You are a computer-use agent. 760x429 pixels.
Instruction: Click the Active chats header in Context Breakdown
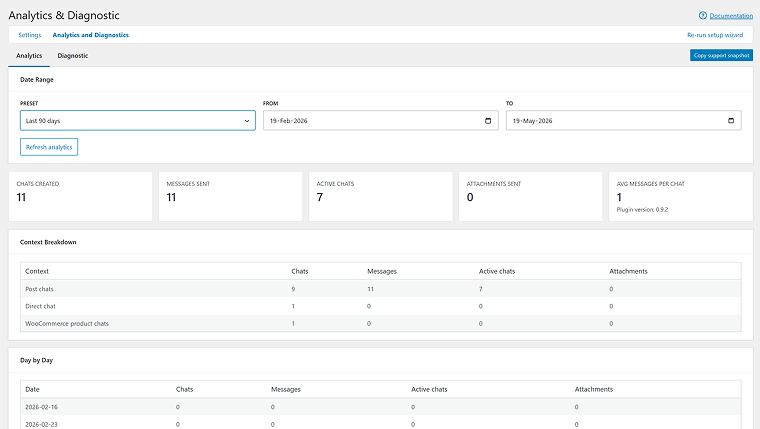[x=497, y=271]
